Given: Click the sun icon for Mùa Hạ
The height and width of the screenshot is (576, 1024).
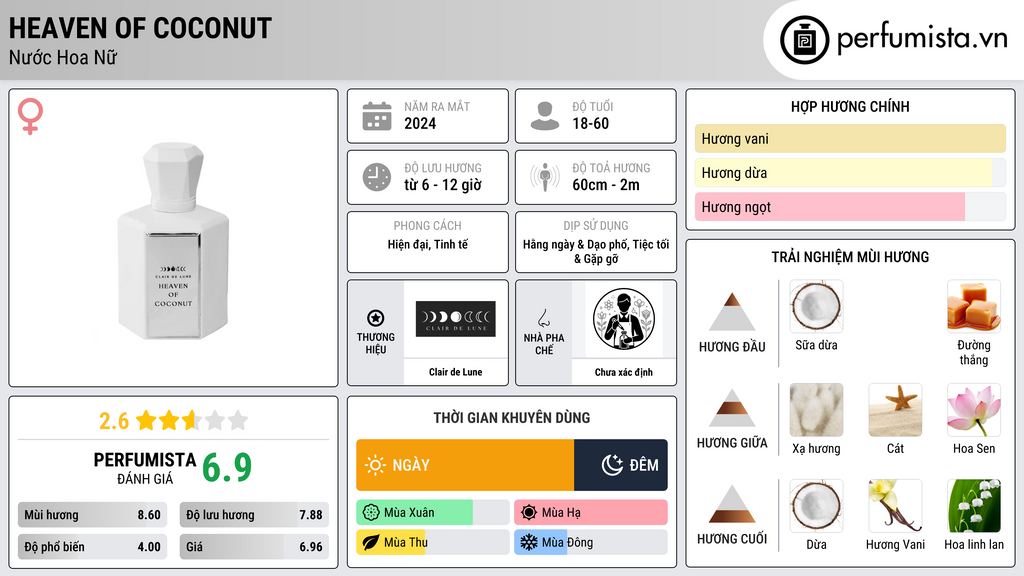Looking at the screenshot, I should pyautogui.click(x=529, y=513).
